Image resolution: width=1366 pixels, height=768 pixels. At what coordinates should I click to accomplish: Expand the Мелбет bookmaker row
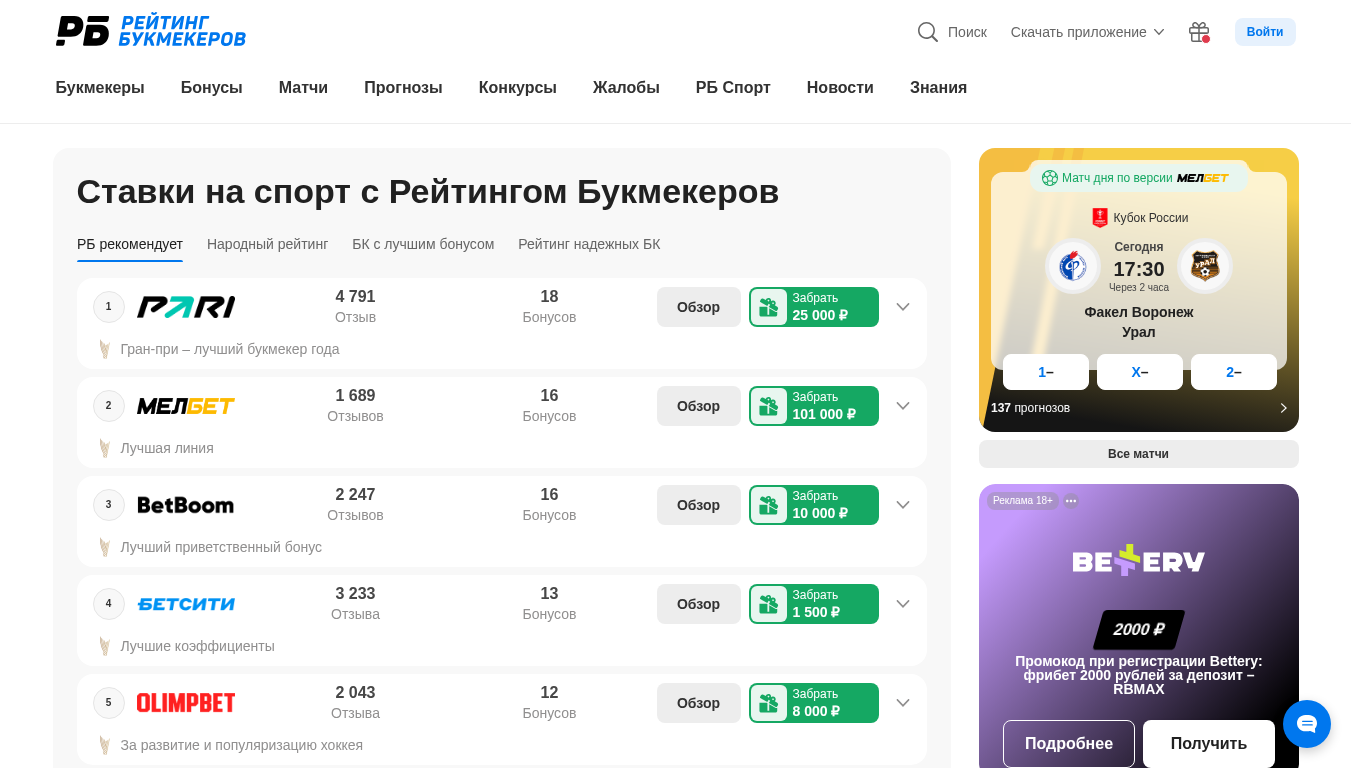[903, 406]
